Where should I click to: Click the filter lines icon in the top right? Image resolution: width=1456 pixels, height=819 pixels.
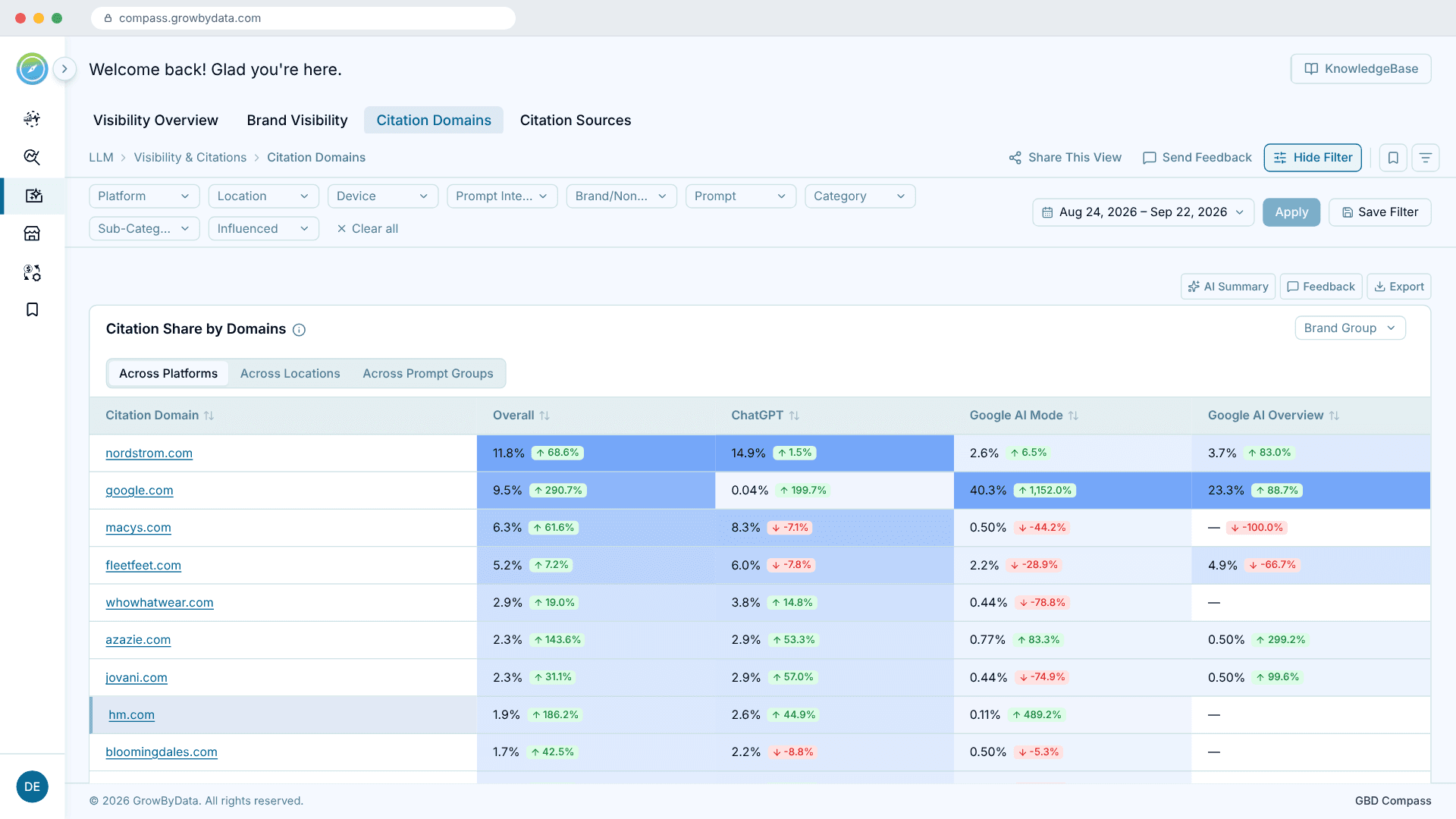pyautogui.click(x=1426, y=158)
